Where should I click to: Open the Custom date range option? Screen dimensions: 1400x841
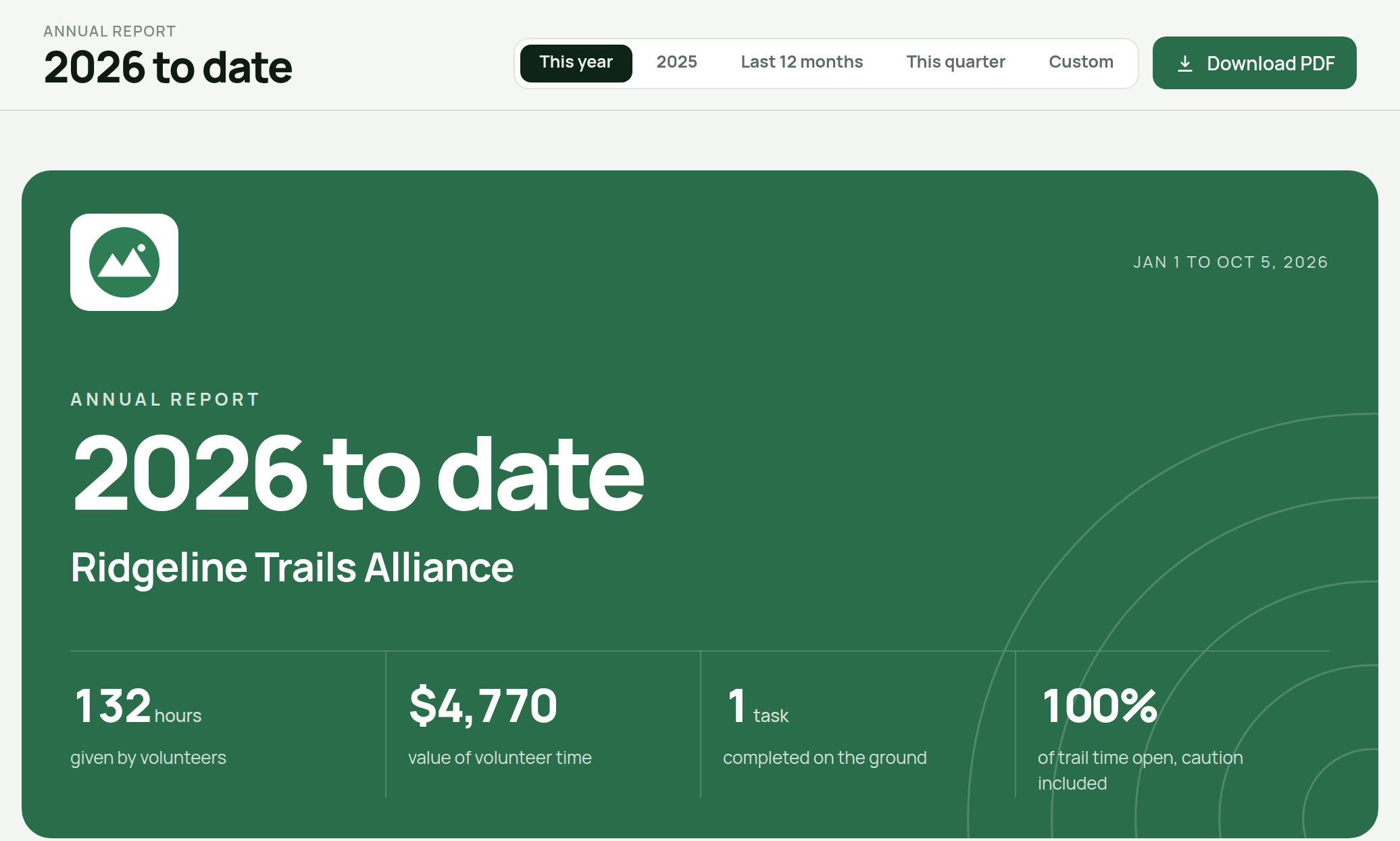tap(1080, 63)
